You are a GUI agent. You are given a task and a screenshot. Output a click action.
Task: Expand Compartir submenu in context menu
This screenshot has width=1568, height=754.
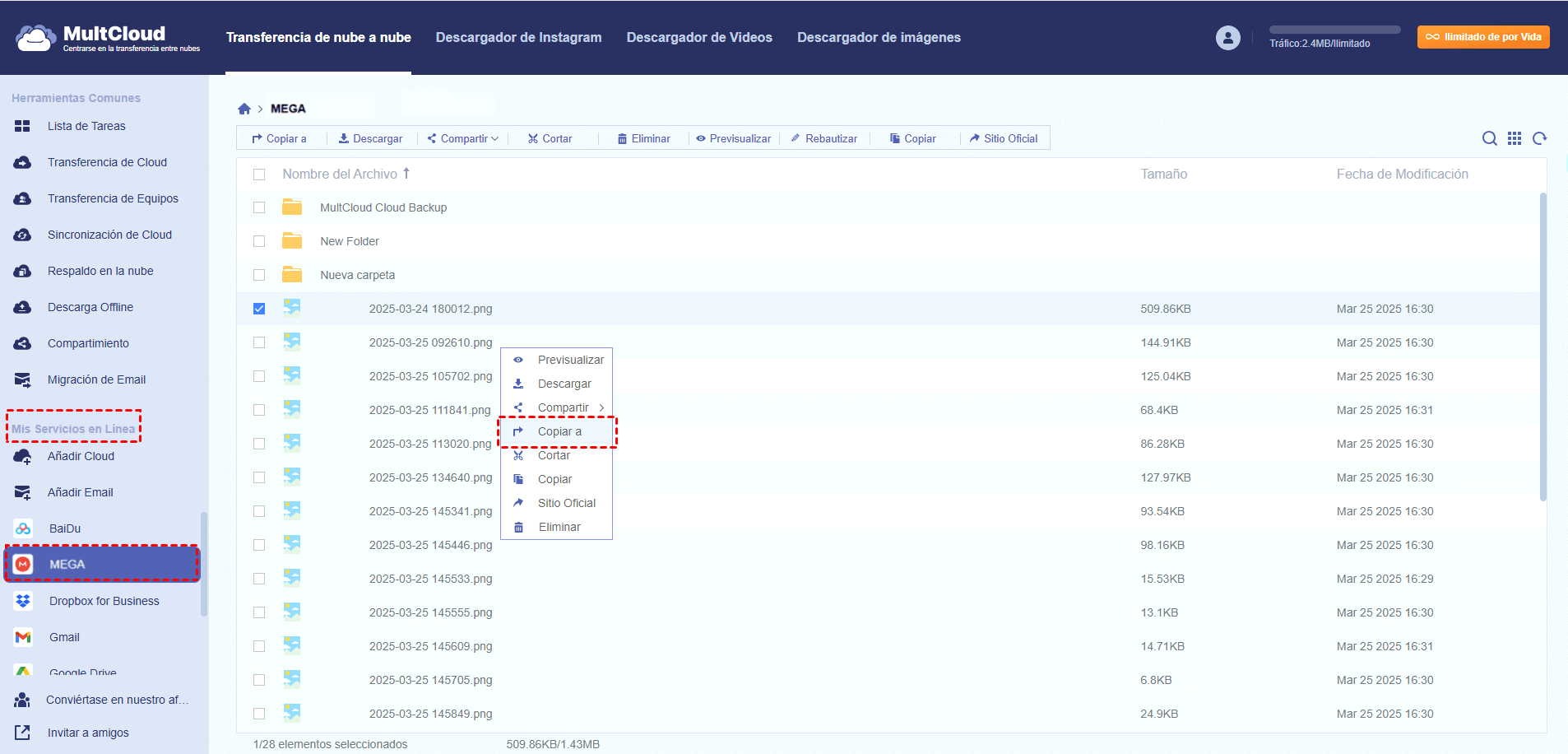(601, 407)
